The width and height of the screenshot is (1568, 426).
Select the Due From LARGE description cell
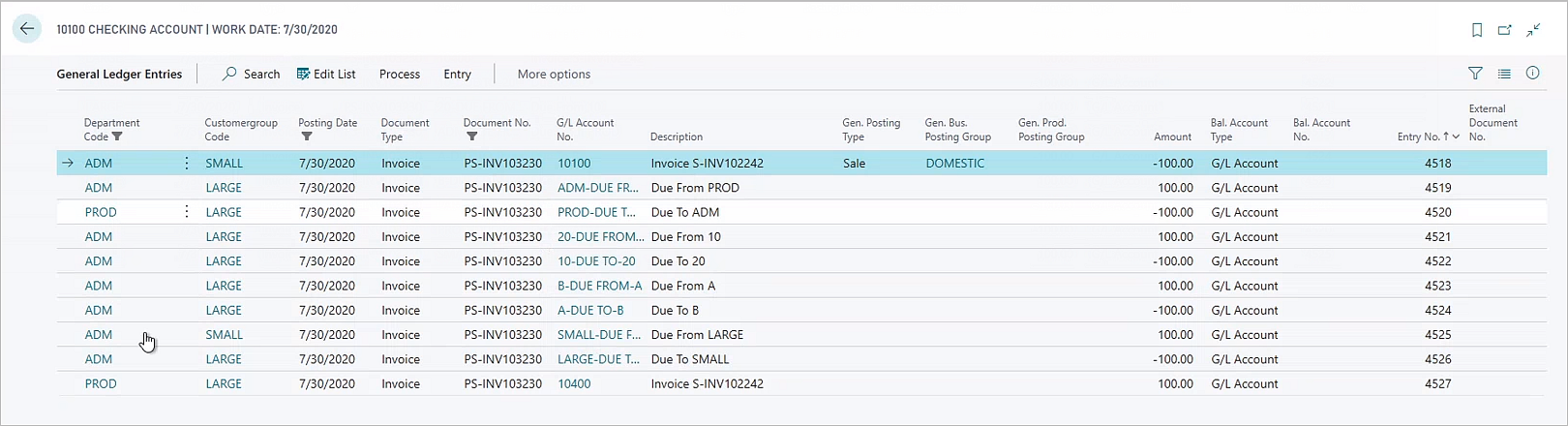(x=697, y=335)
